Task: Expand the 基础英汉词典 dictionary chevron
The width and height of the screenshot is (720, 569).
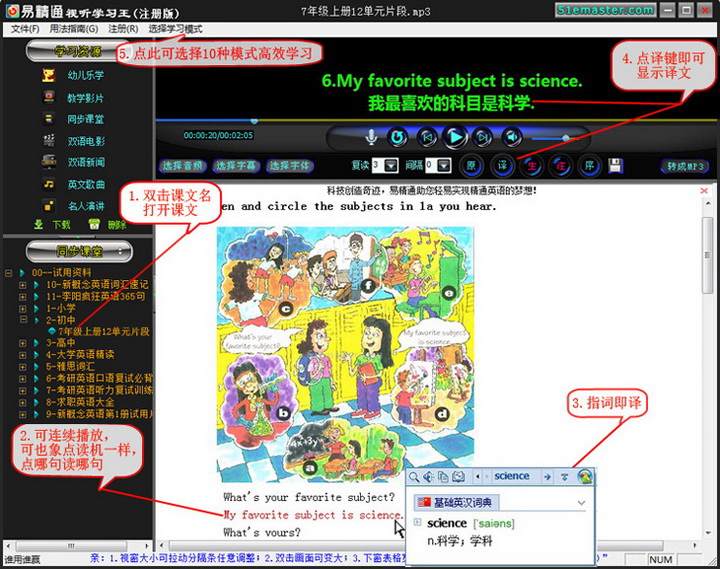Action: coord(581,503)
